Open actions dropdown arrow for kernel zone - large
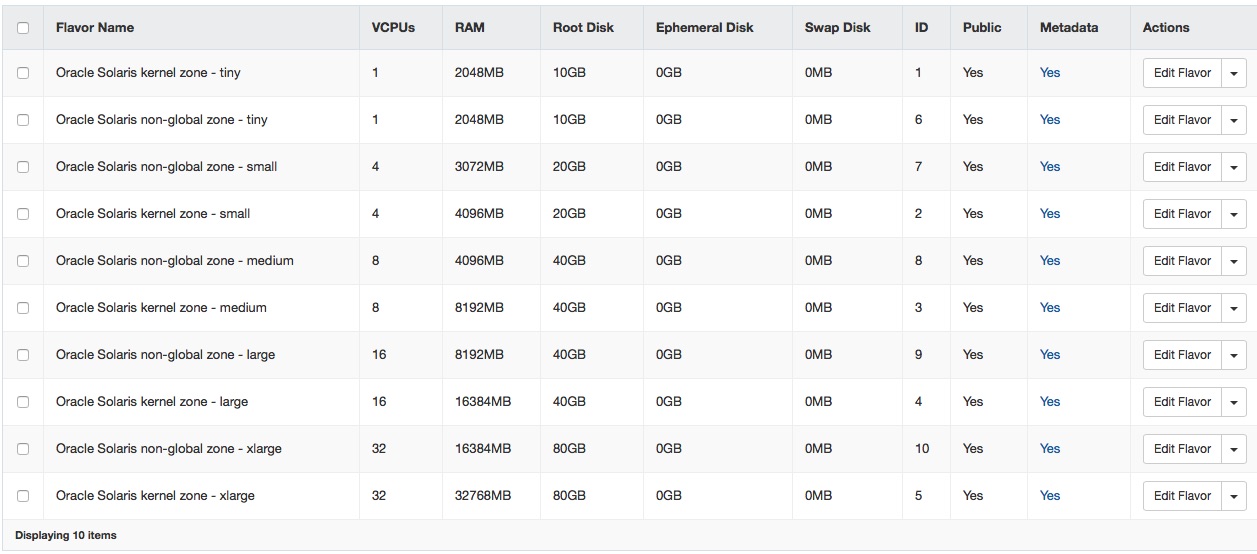This screenshot has width=1257, height=554. pyautogui.click(x=1234, y=402)
